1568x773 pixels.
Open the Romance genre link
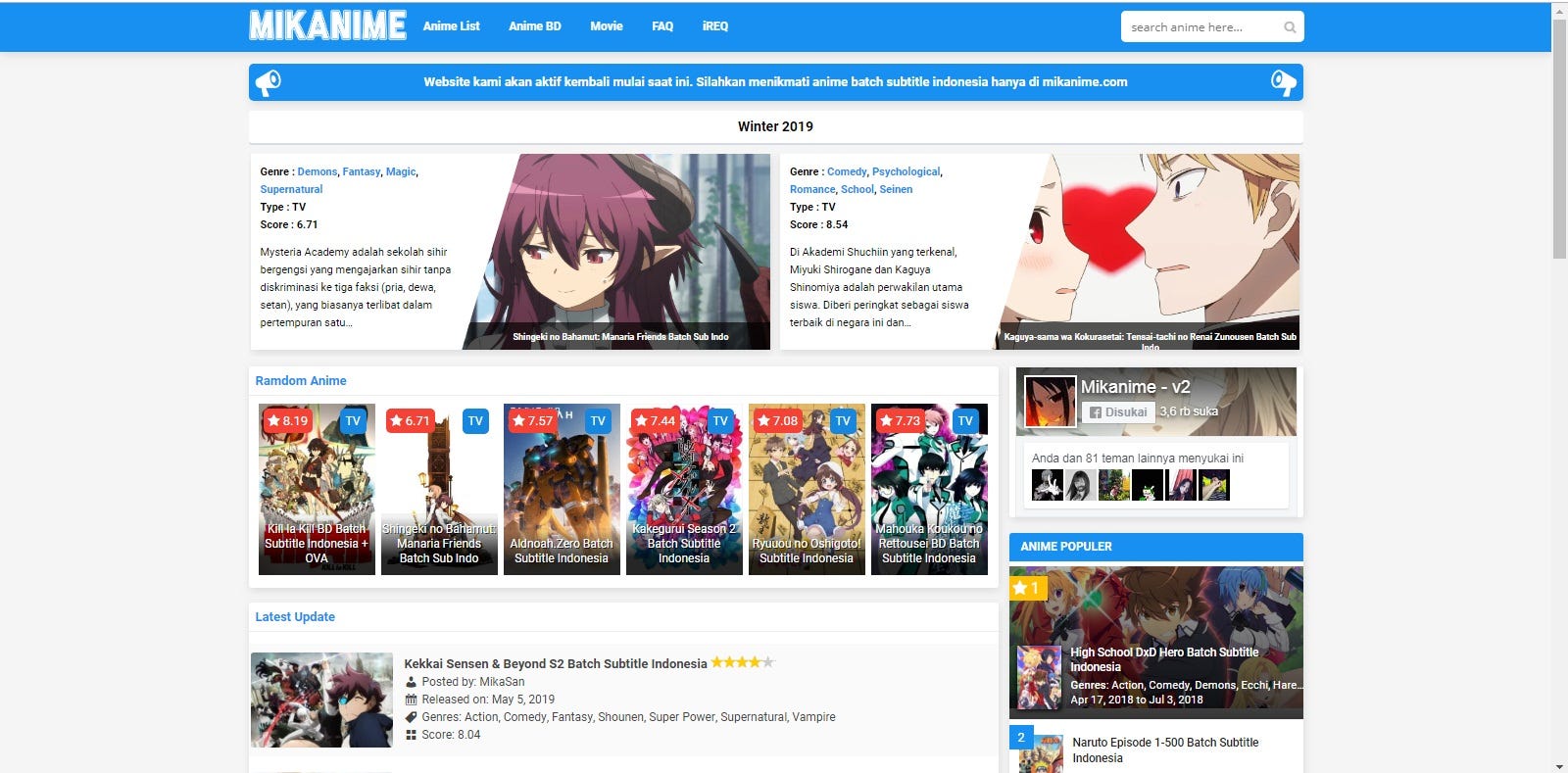point(812,189)
